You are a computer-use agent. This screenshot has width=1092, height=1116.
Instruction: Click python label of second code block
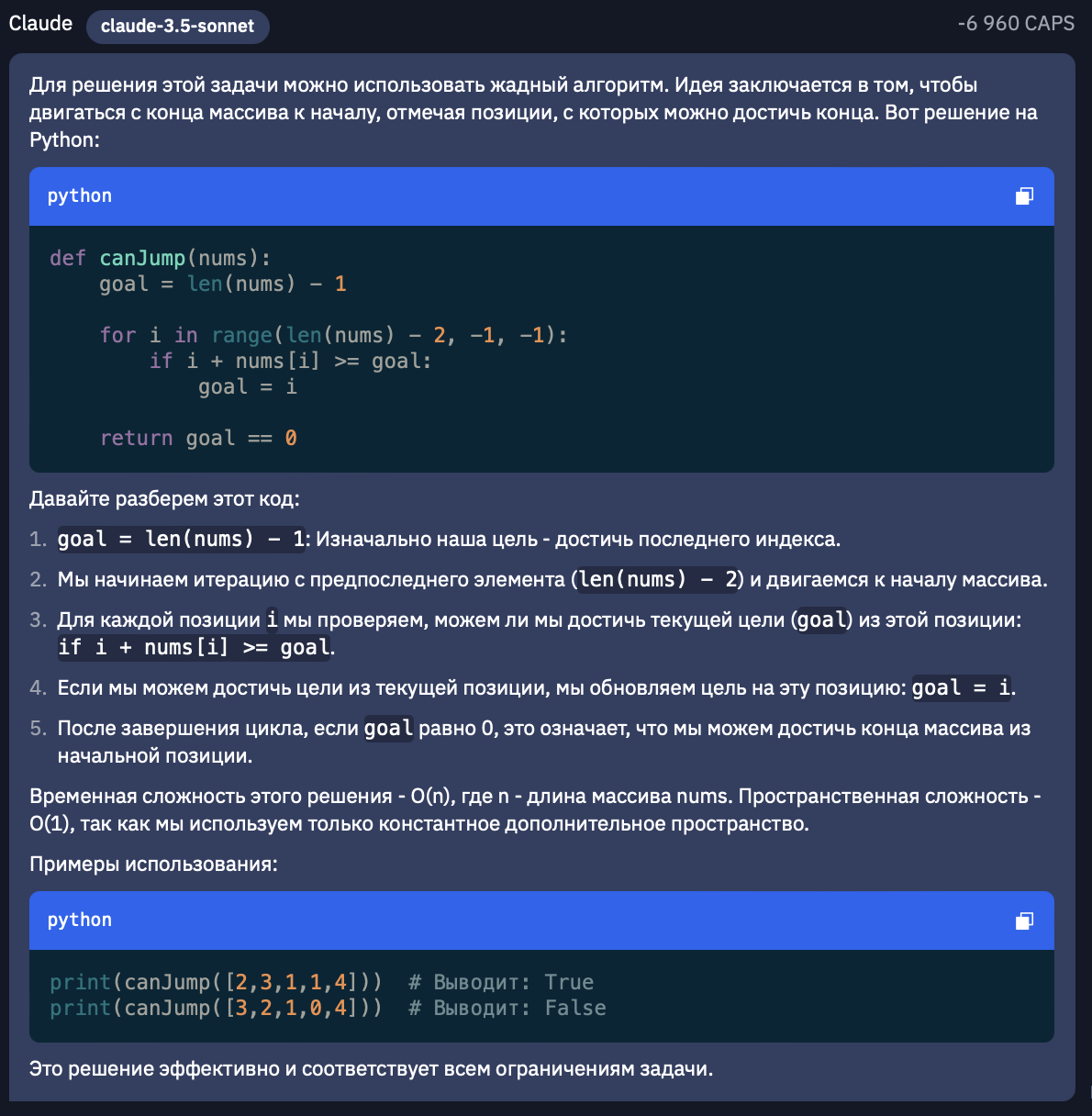(80, 920)
